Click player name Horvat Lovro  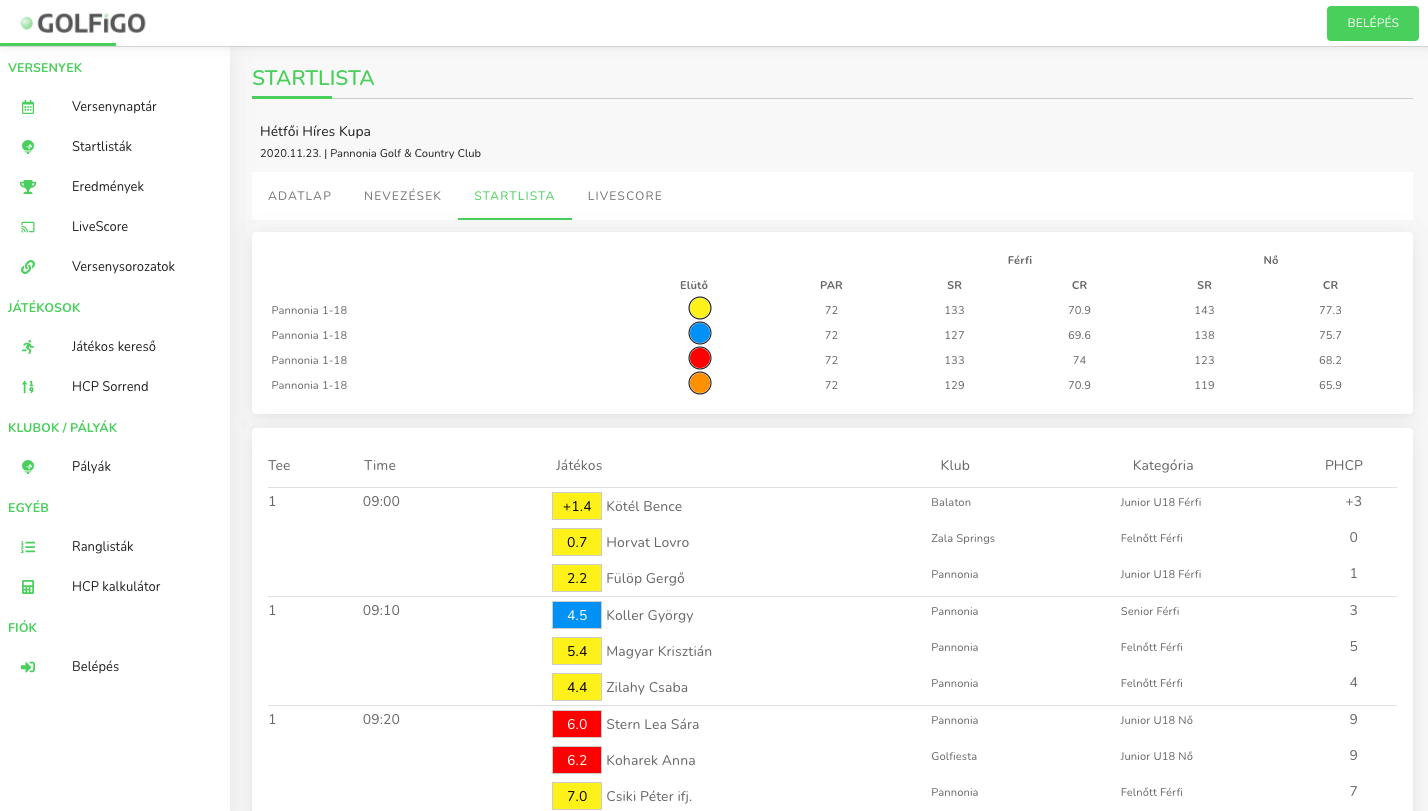tap(648, 542)
